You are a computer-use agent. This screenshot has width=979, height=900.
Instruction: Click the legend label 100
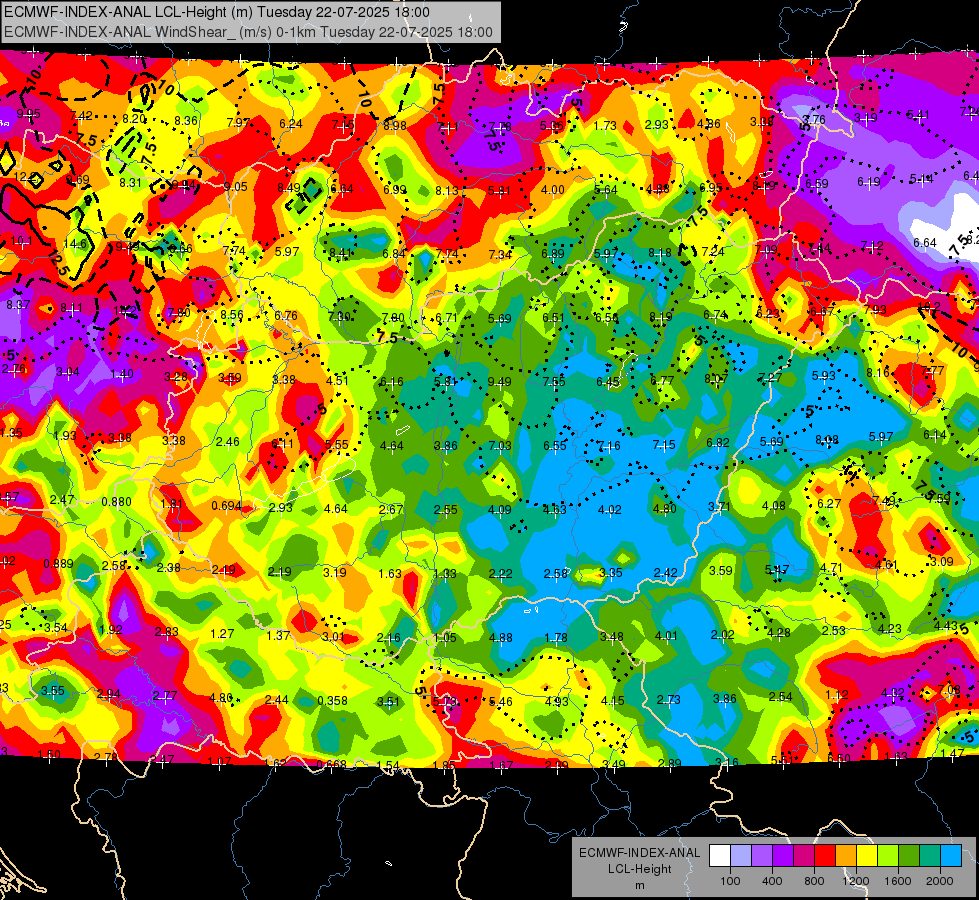[x=730, y=881]
